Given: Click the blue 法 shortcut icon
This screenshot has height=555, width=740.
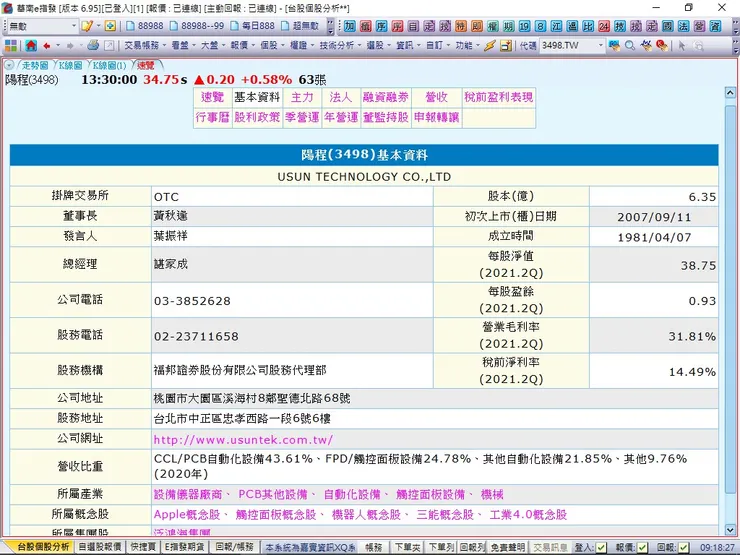Looking at the screenshot, I should click(x=683, y=26).
